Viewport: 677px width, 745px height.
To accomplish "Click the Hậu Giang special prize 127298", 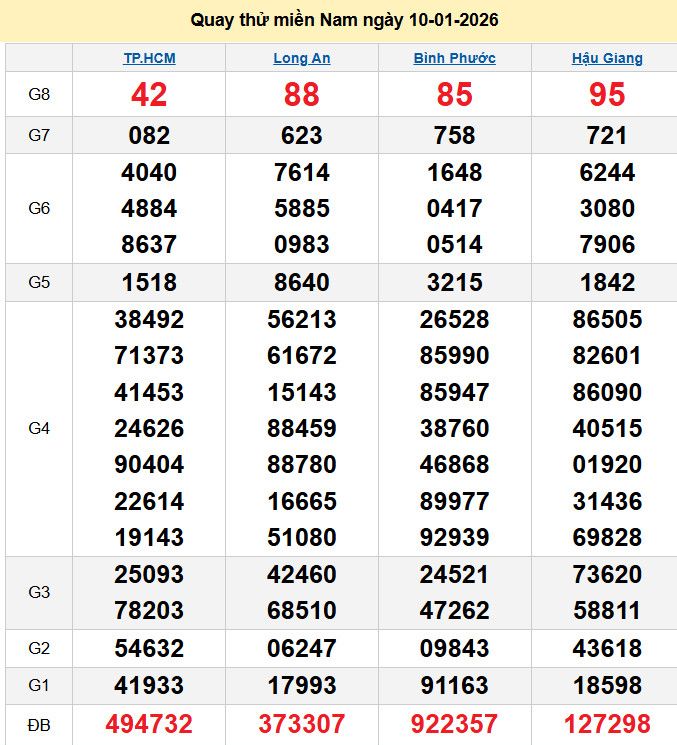I will tap(607, 724).
